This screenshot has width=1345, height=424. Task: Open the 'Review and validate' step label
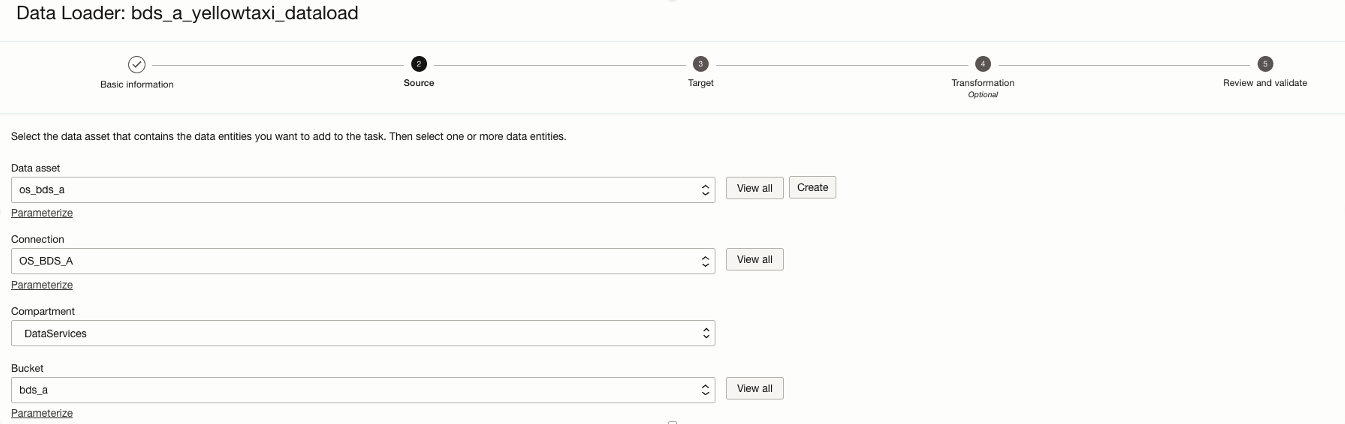pos(1265,83)
